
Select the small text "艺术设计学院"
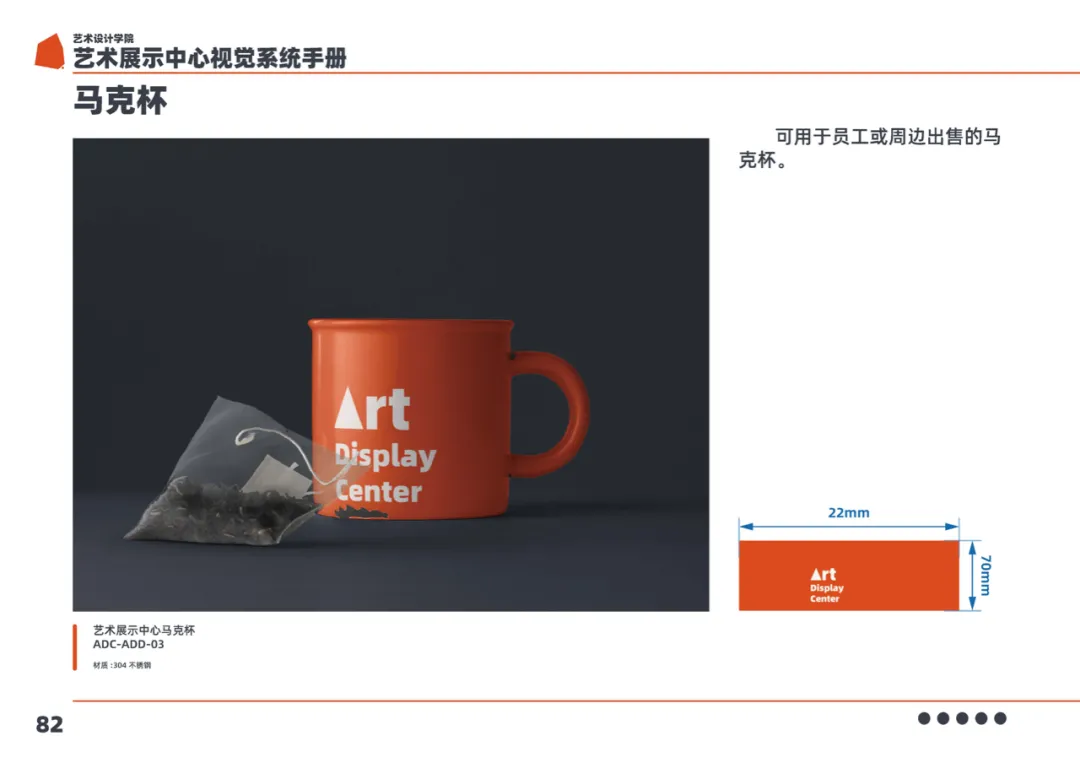(x=103, y=39)
